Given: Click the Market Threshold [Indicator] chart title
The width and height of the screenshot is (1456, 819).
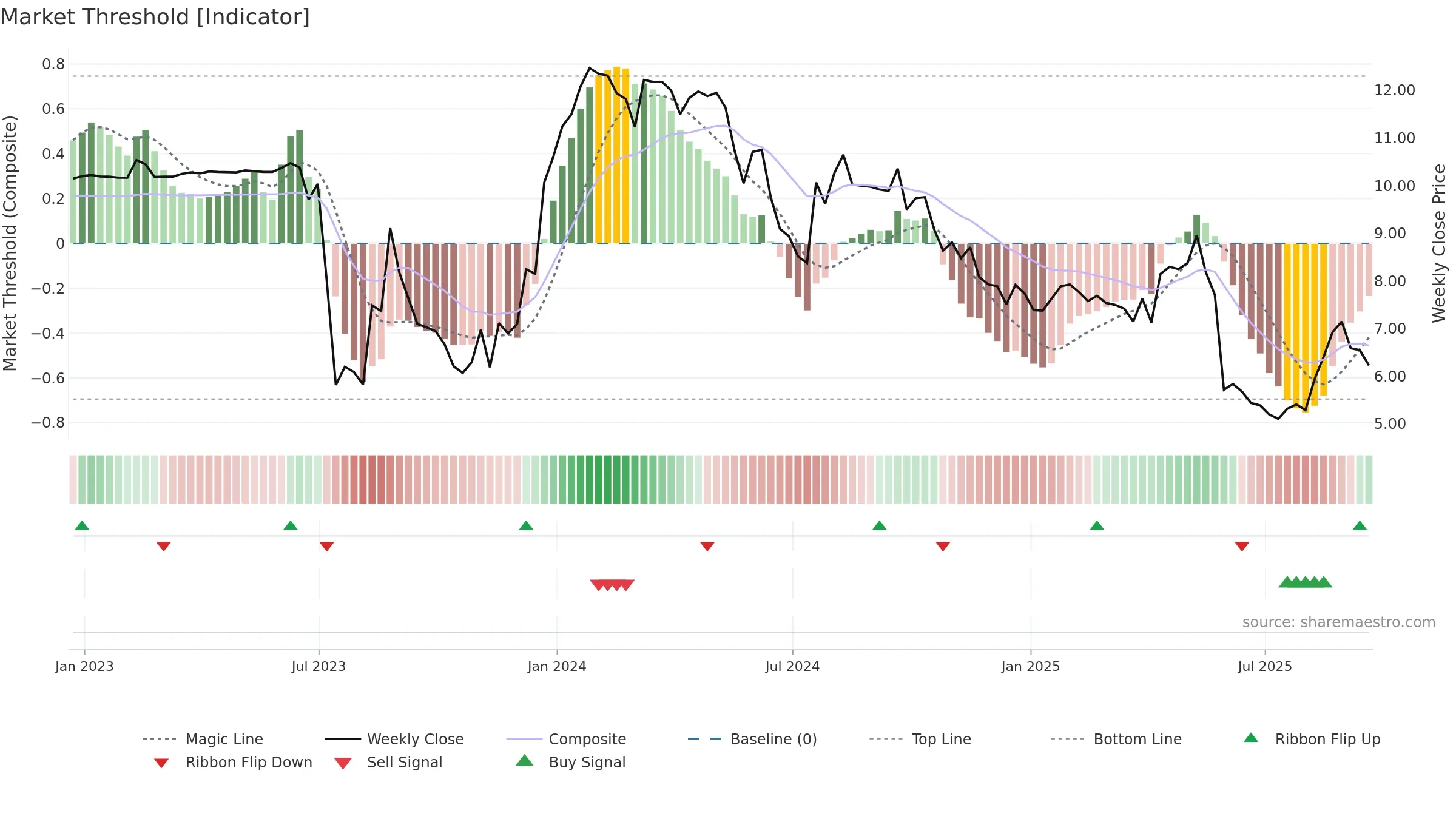Looking at the screenshot, I should point(155,17).
